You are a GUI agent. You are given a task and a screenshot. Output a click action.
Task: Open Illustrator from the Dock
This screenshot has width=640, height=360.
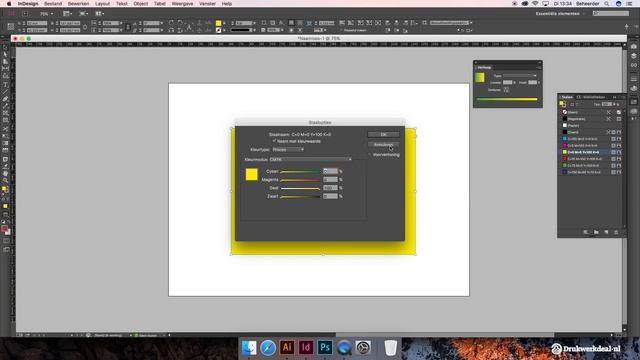287,347
